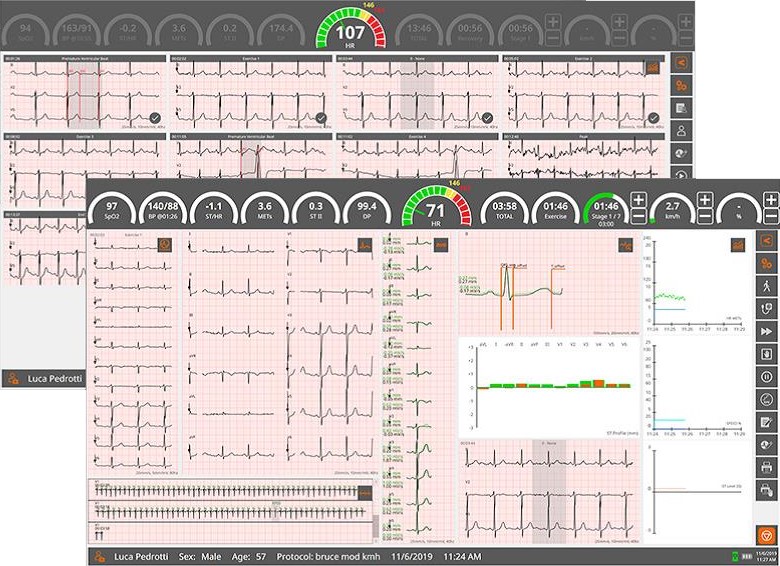Toggle checkmark on Premature Ventricular Beat strip

[x=155, y=117]
